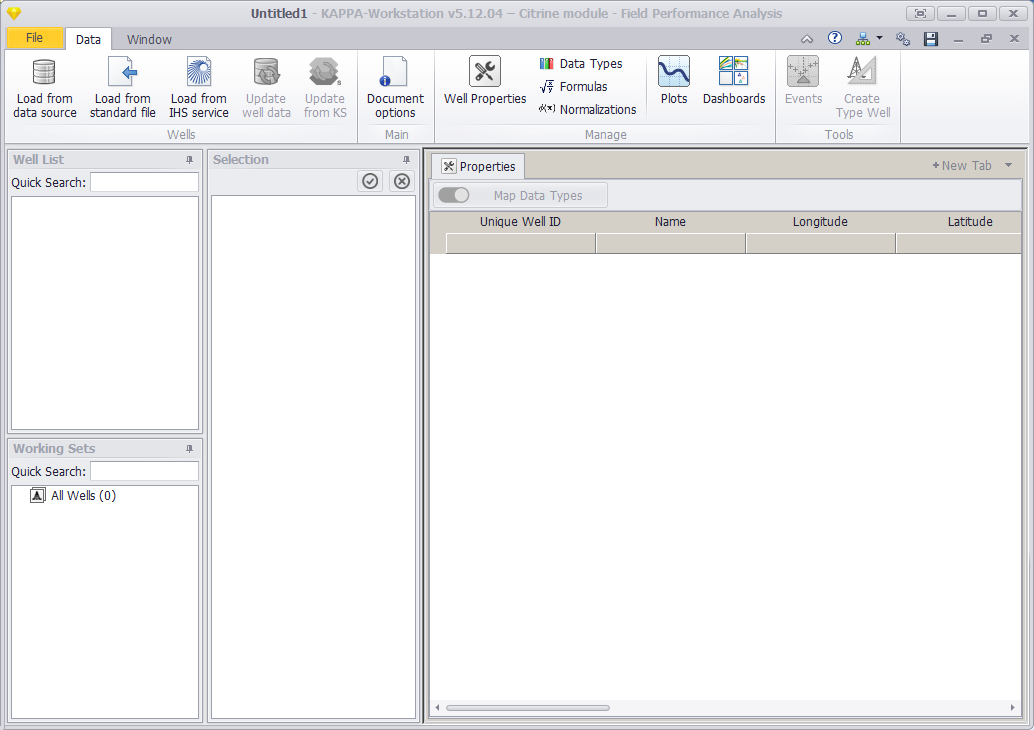Toggle the Map Data Types switch
Screen dimensions: 1034x730
454,195
